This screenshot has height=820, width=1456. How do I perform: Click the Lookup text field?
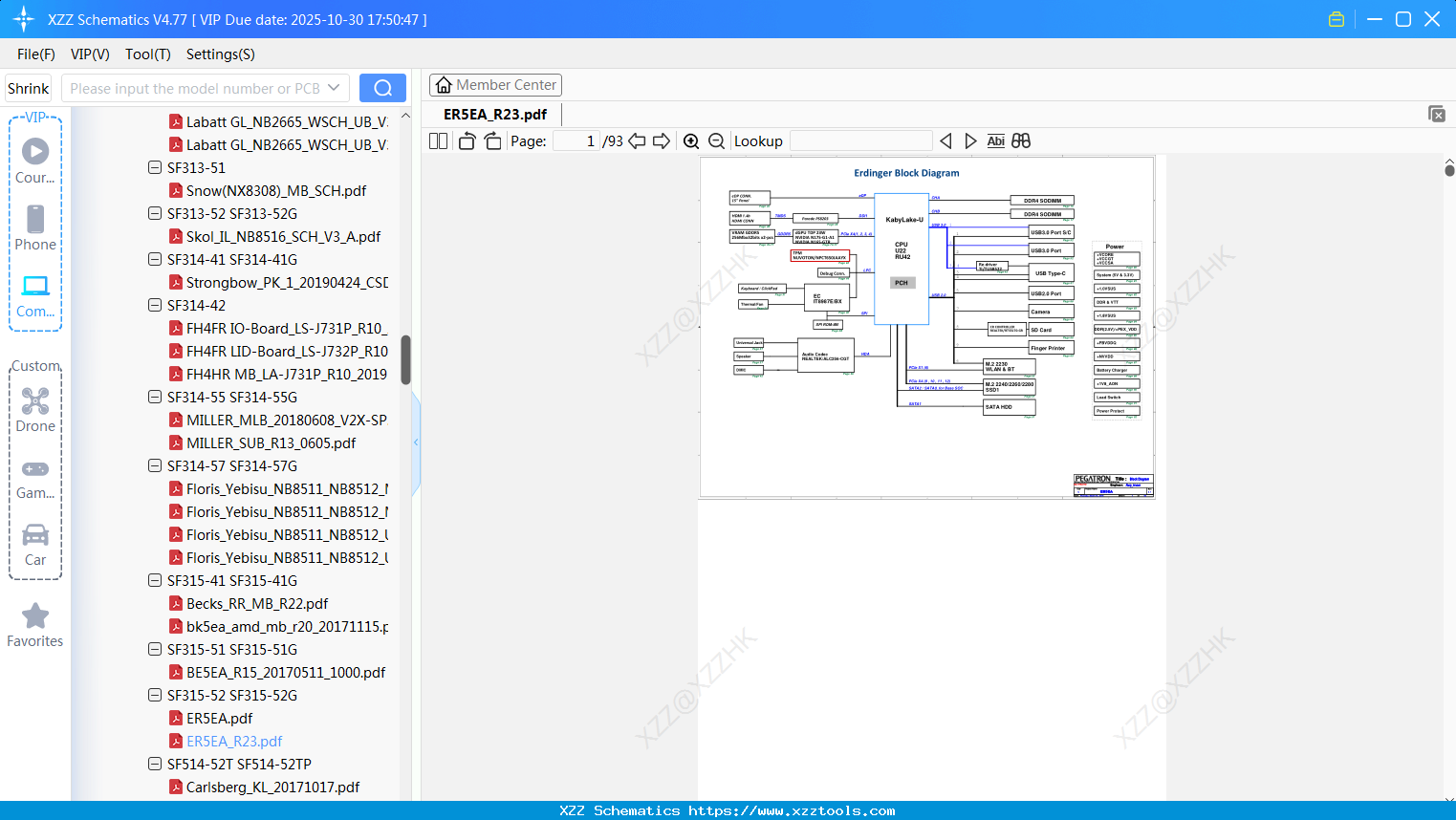click(861, 140)
